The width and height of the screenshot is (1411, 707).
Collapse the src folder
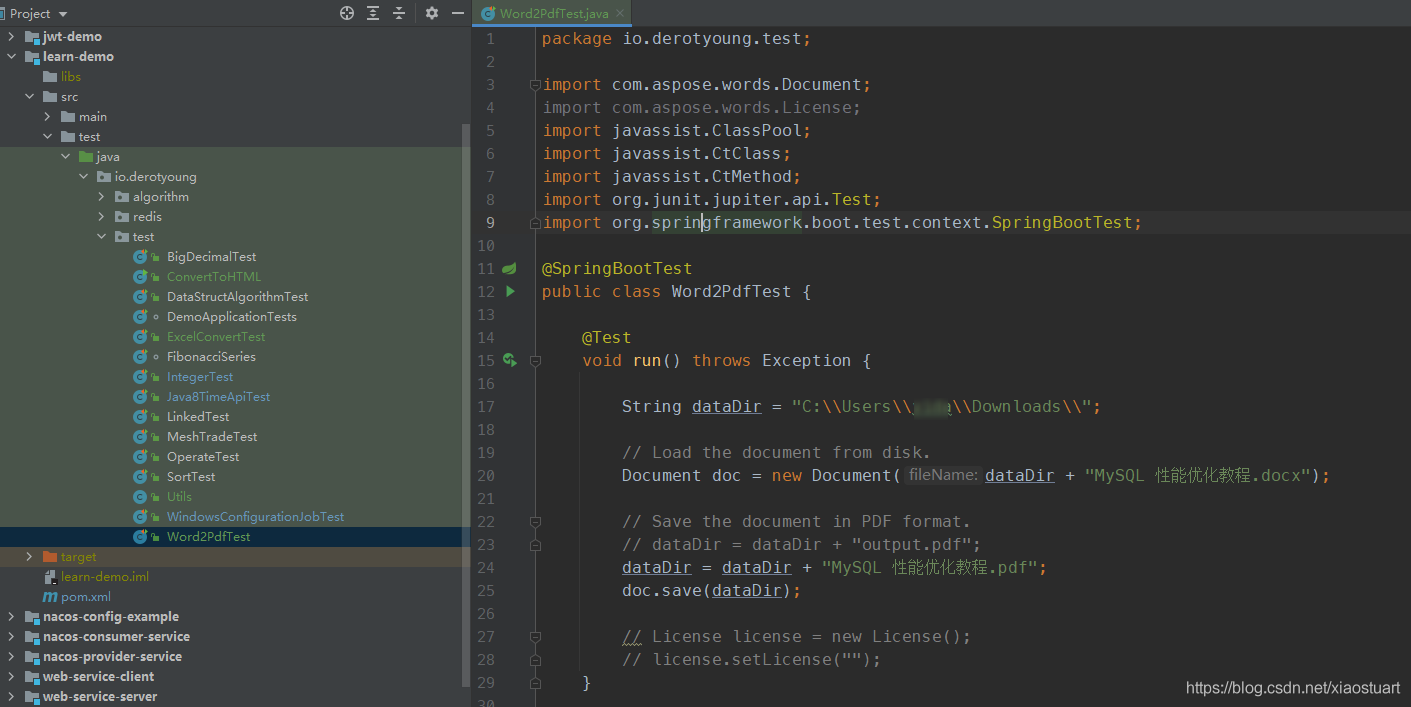click(30, 97)
